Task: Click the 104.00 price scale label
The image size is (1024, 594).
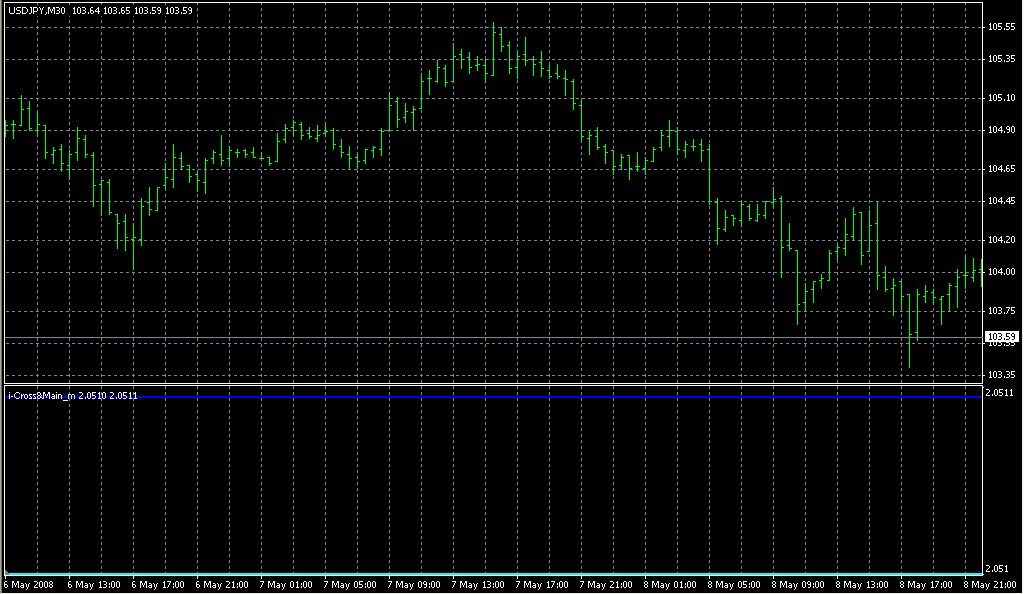Action: click(1001, 273)
